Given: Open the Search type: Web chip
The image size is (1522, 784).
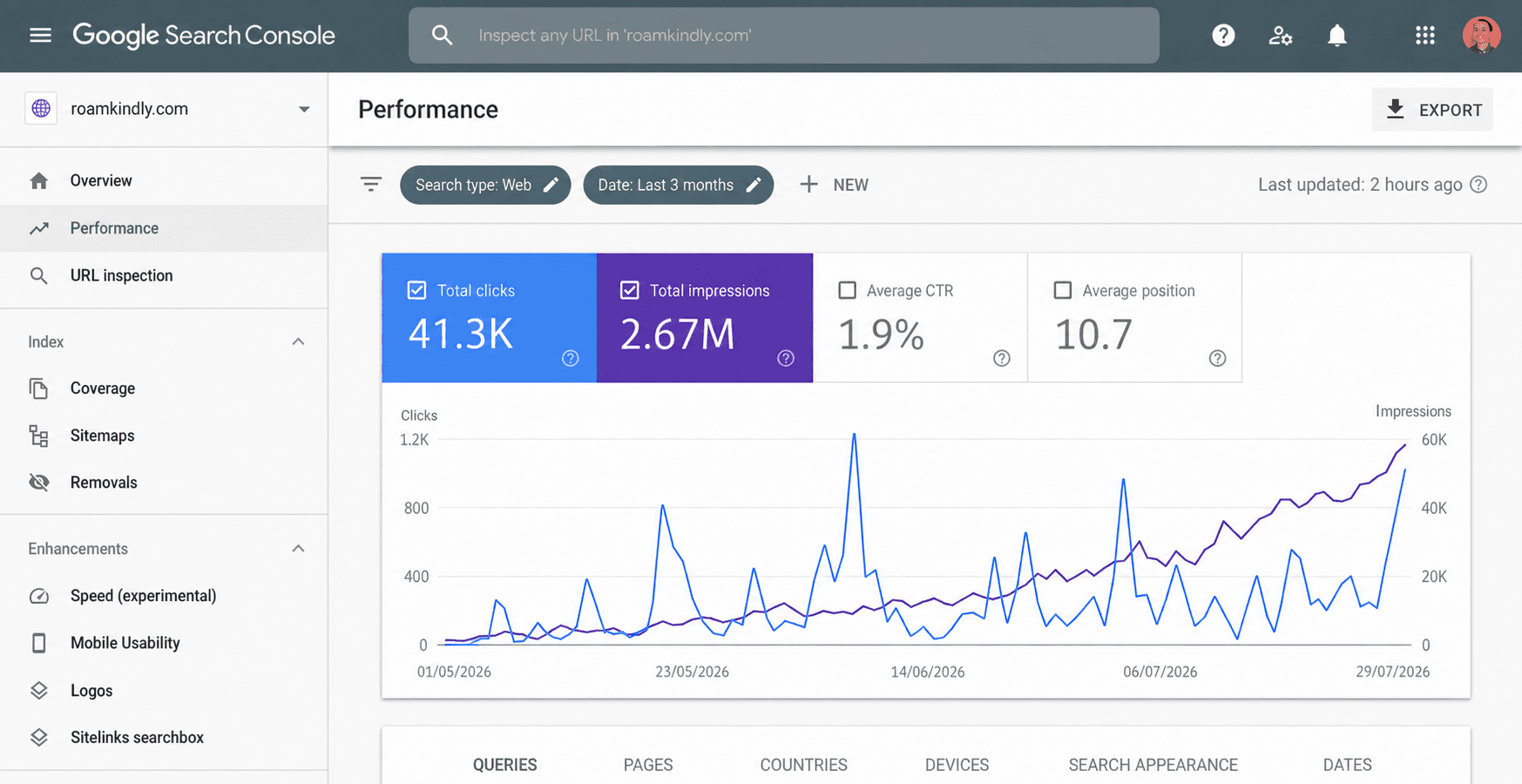Looking at the screenshot, I should 485,185.
